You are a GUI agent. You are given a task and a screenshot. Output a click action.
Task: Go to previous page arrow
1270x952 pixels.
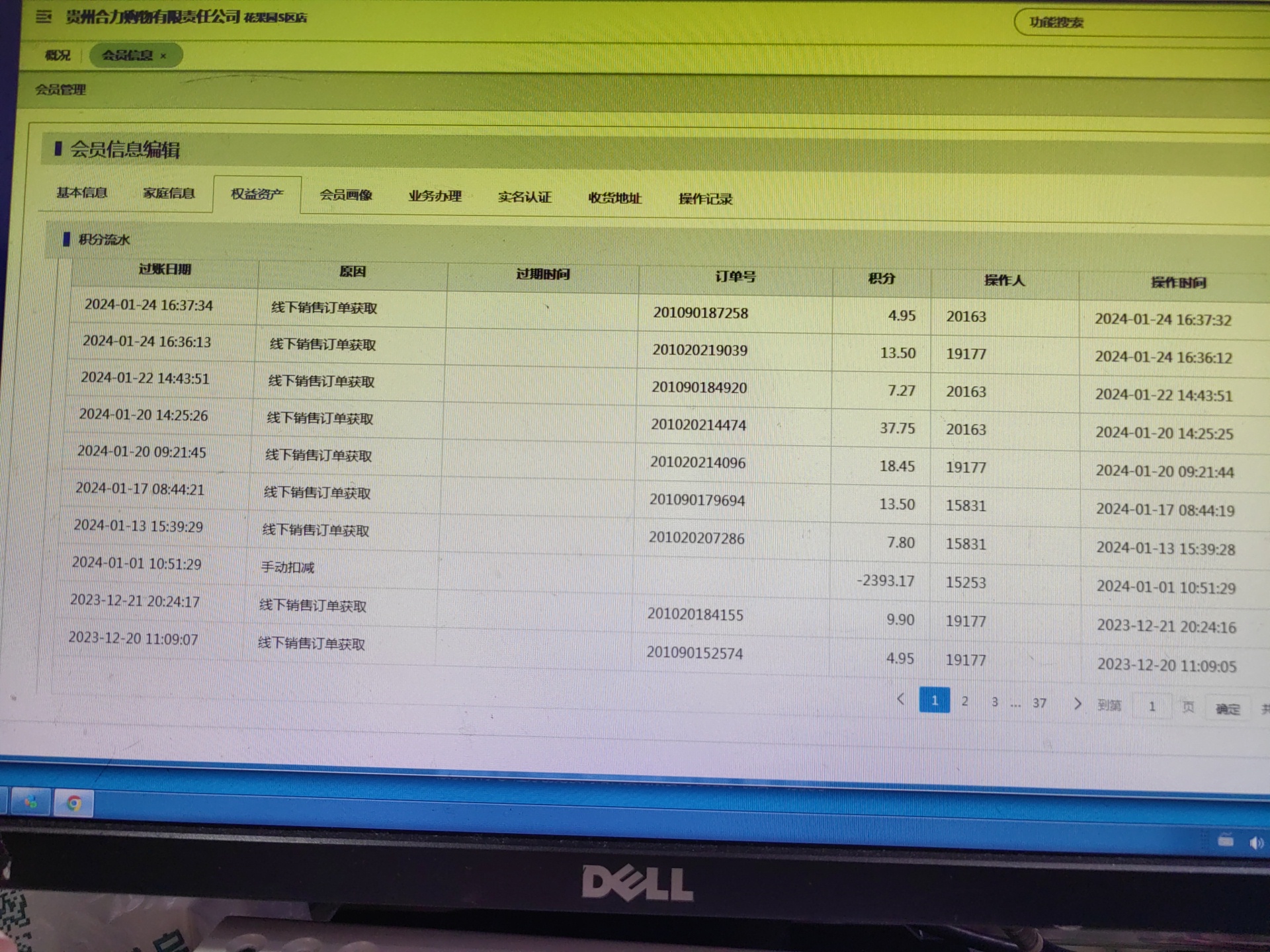(900, 699)
